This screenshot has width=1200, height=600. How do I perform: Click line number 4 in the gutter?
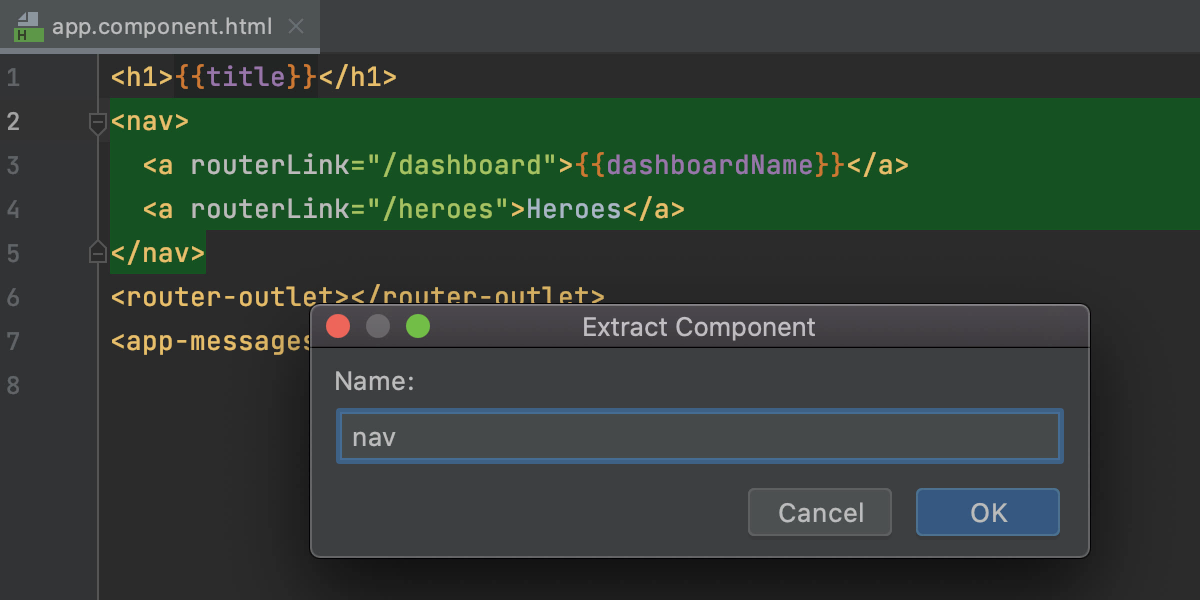point(13,210)
